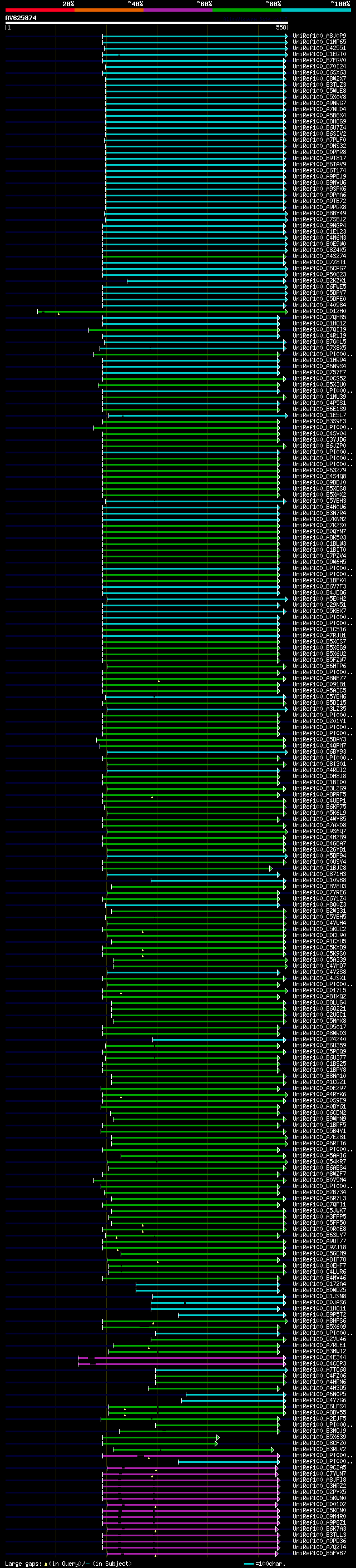This screenshot has height=1568, width=356.
Task: Click label UniRef100_B3RLV2
Action: (x=319, y=1449)
